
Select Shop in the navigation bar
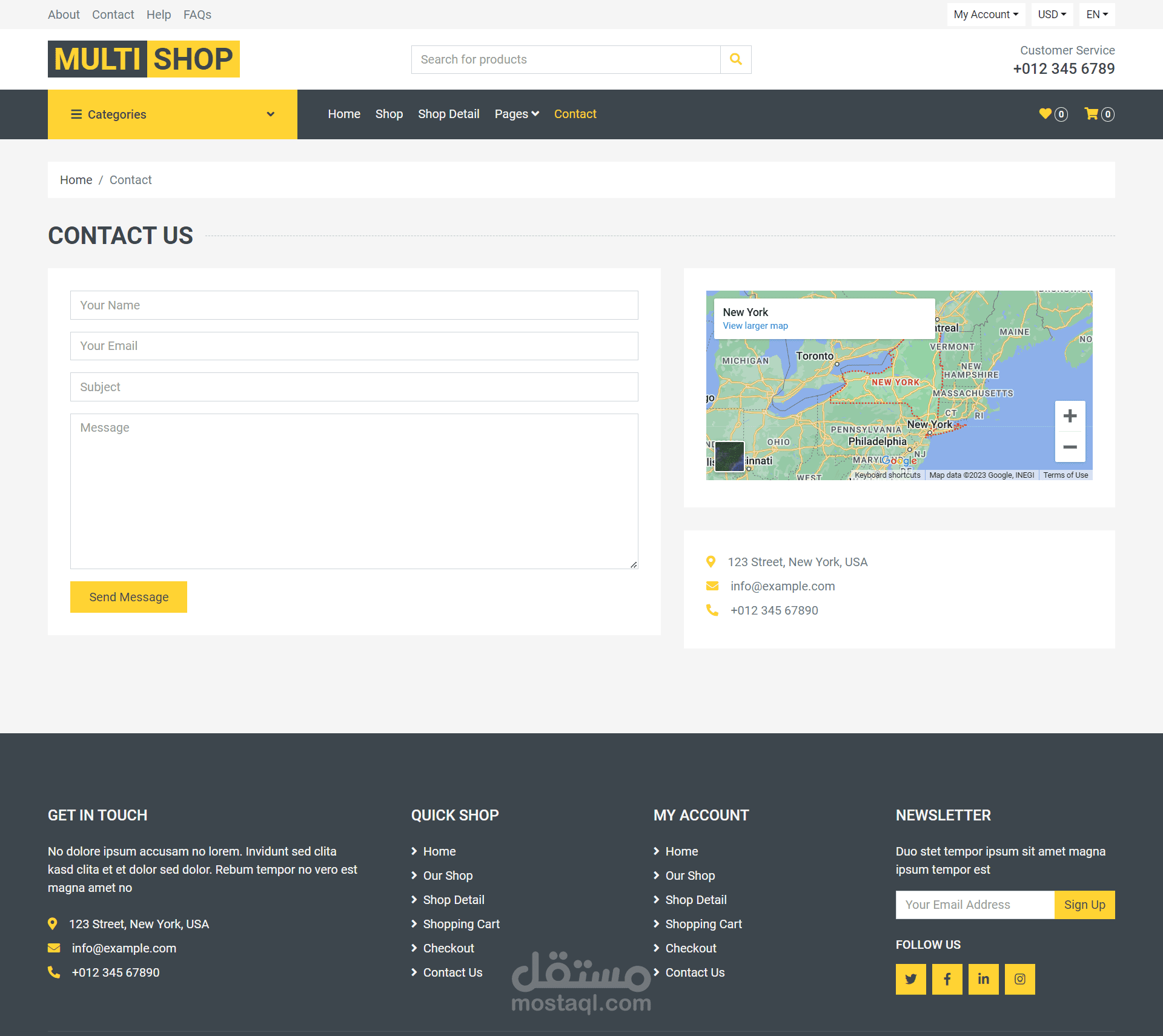click(x=389, y=114)
